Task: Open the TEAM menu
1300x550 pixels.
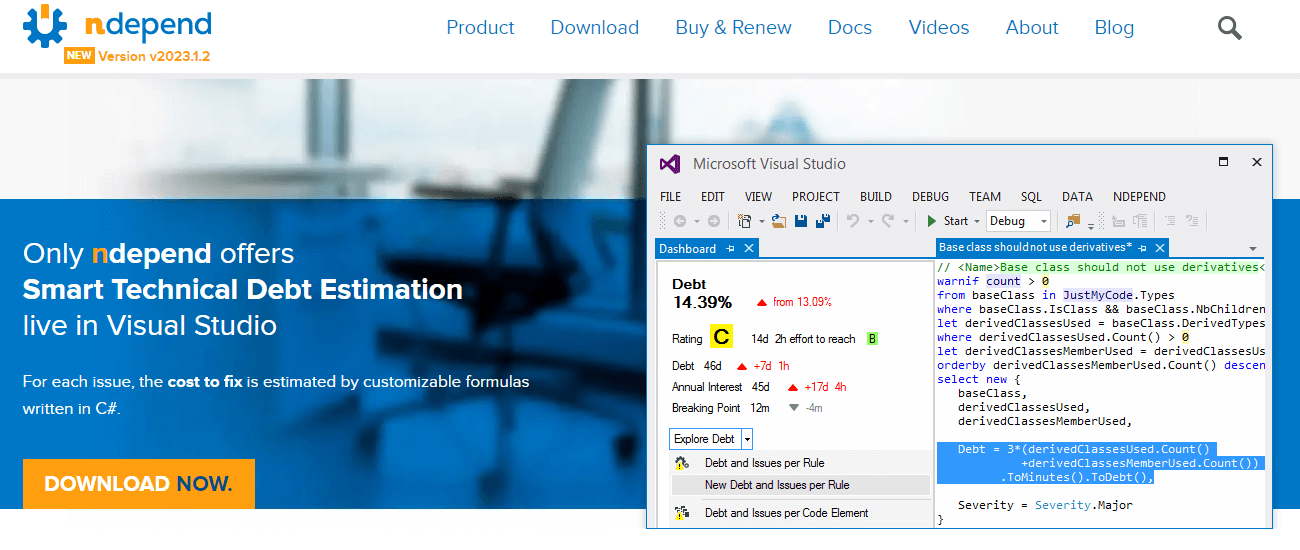Action: tap(985, 197)
